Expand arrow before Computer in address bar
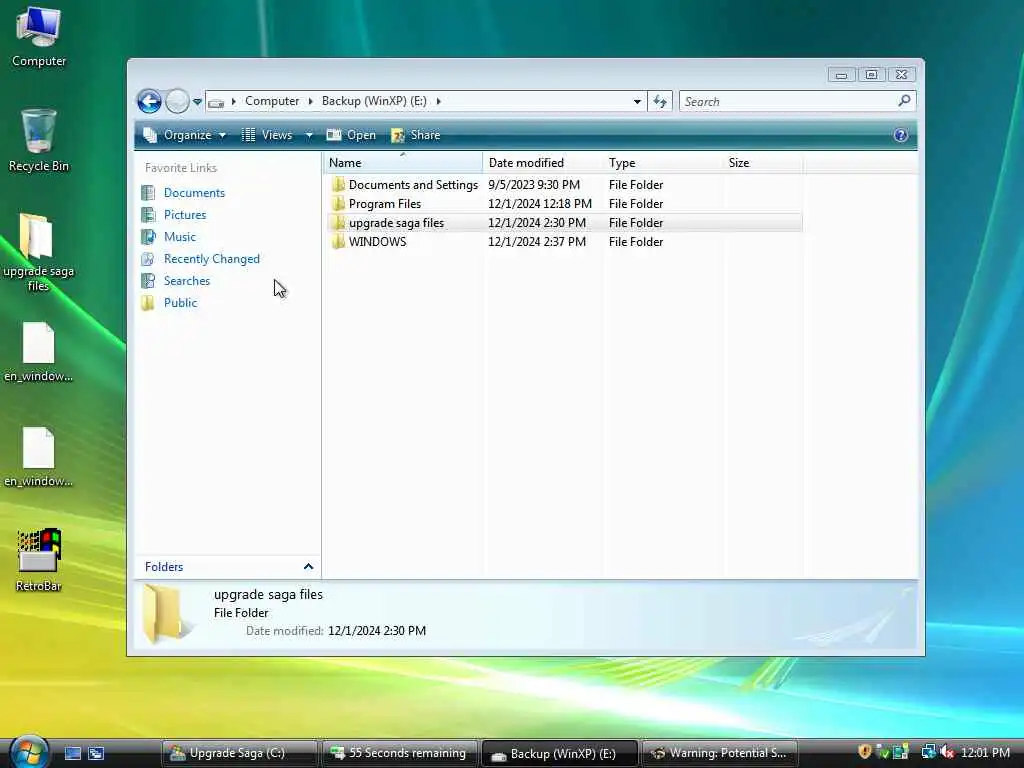The height and width of the screenshot is (768, 1024). 234,101
